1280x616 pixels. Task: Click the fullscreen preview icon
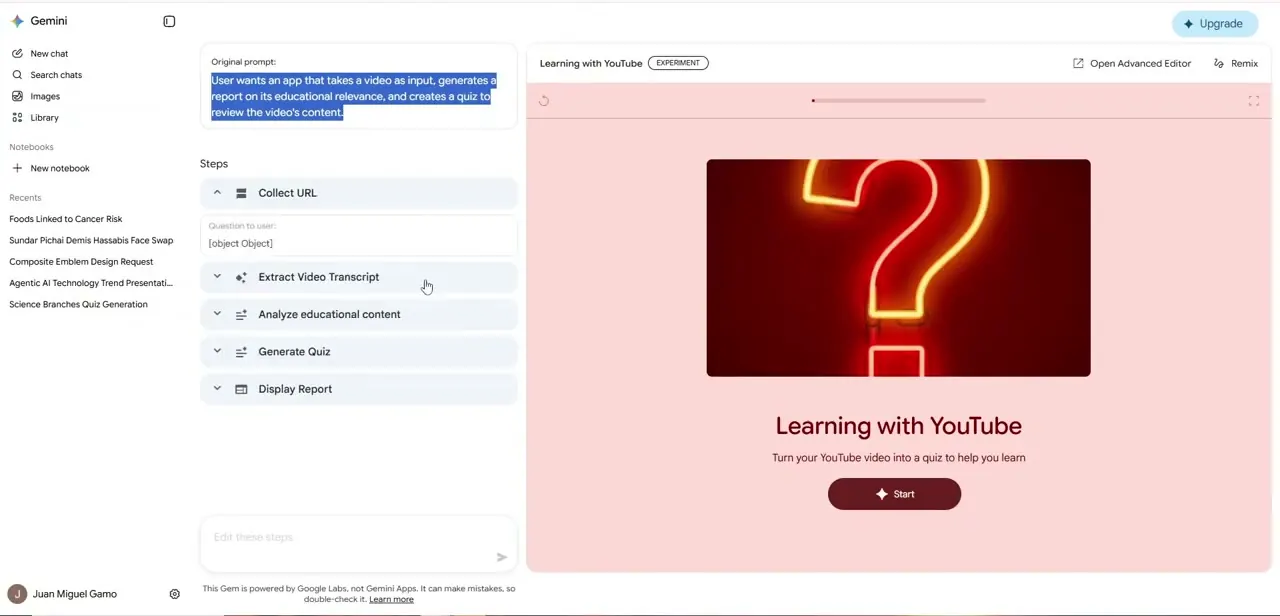(x=1254, y=101)
